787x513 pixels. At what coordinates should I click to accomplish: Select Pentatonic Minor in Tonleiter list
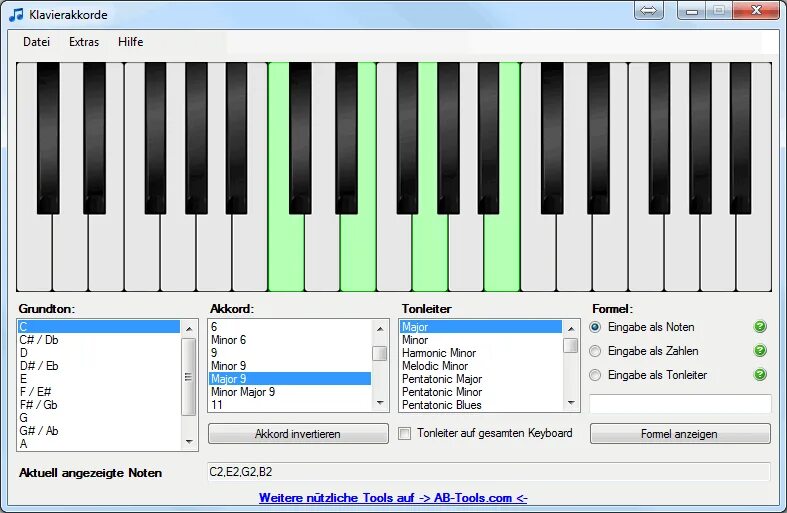481,392
